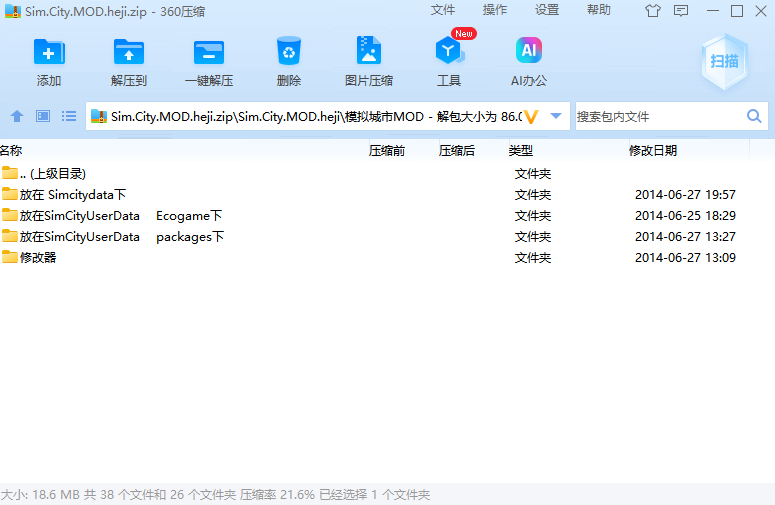Click the 解压到 (Extract to) icon

click(129, 52)
